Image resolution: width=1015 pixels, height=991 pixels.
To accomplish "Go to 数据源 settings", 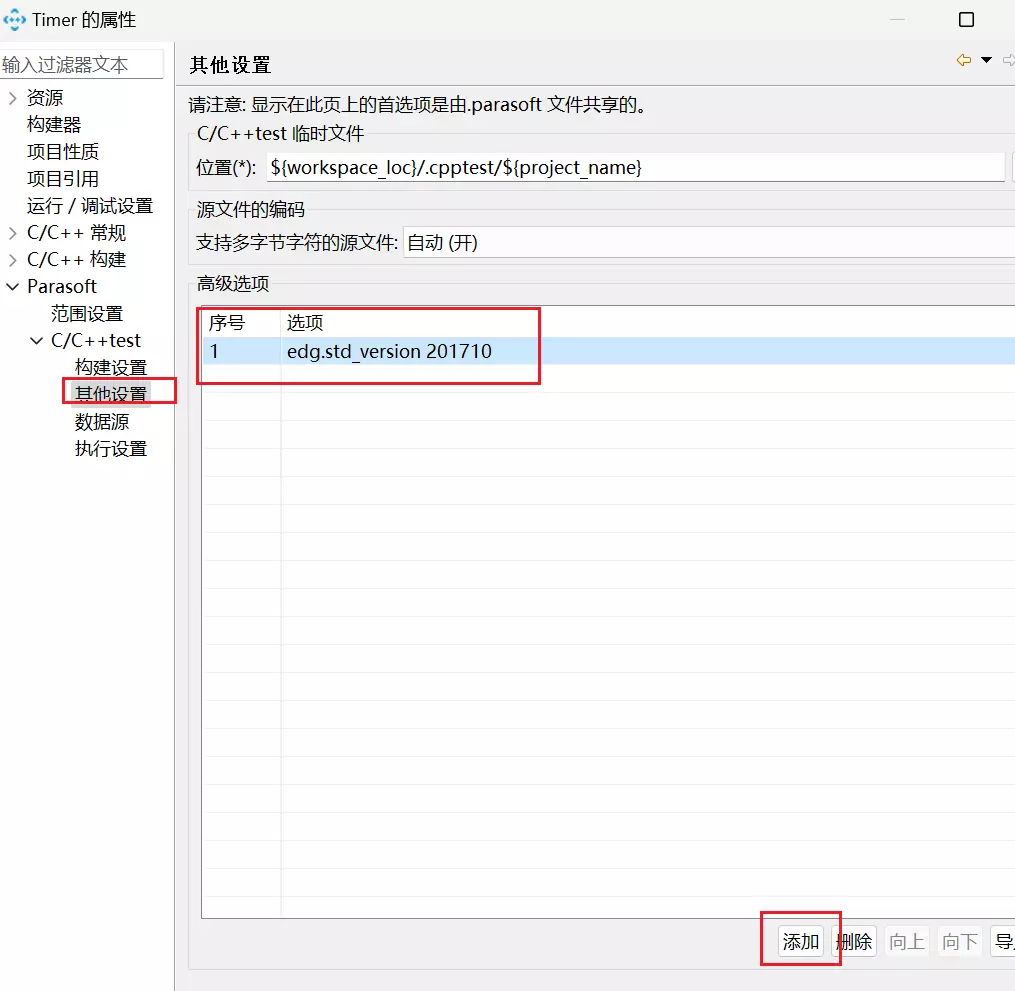I will pyautogui.click(x=102, y=422).
